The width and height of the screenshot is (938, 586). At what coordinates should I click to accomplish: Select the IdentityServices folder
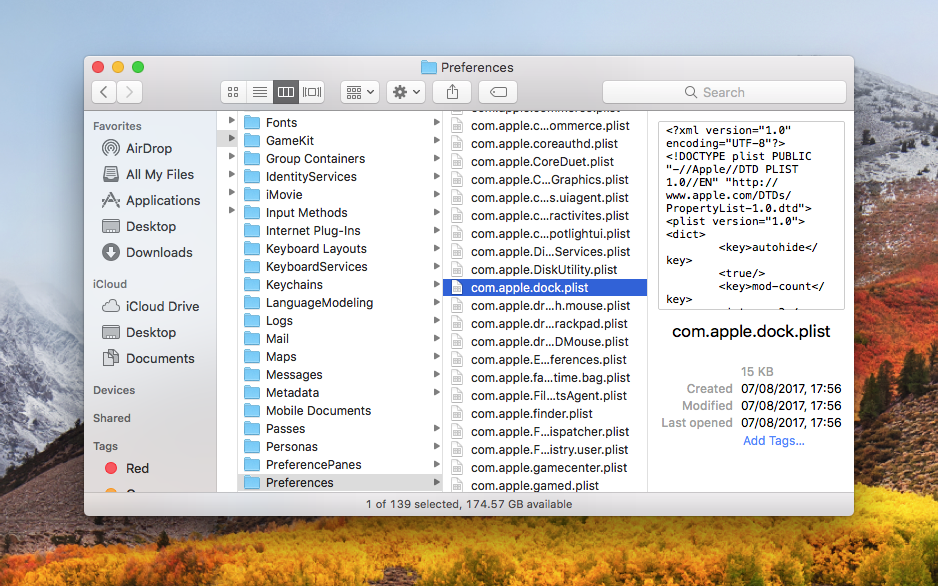(340, 176)
